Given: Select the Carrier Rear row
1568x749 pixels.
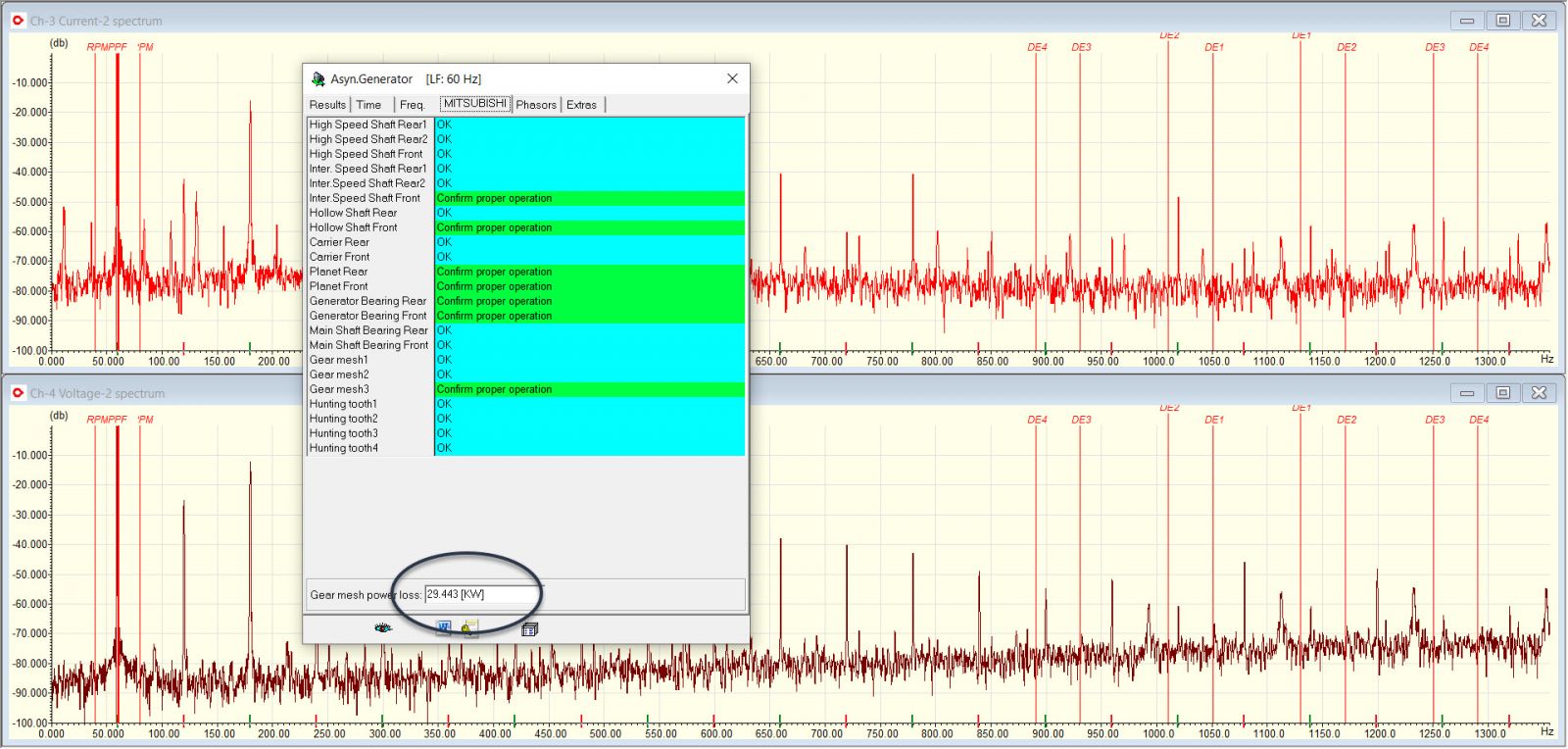Looking at the screenshot, I should (526, 242).
